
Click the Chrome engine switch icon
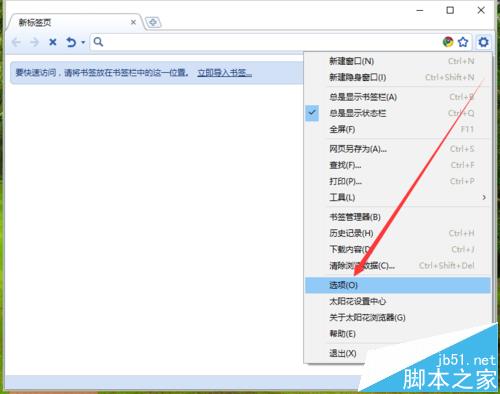tap(448, 42)
